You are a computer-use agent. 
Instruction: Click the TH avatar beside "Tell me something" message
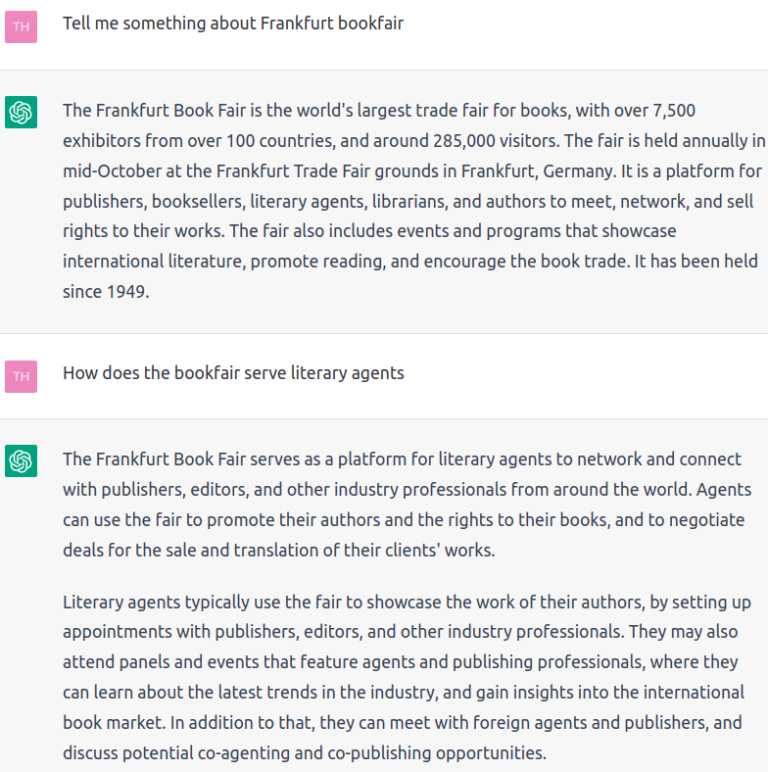click(x=21, y=27)
